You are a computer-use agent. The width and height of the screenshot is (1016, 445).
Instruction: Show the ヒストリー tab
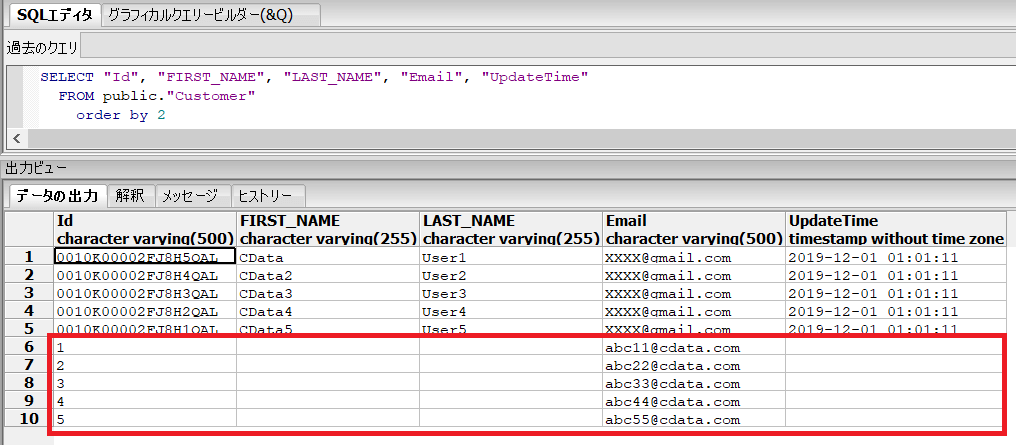coord(268,196)
